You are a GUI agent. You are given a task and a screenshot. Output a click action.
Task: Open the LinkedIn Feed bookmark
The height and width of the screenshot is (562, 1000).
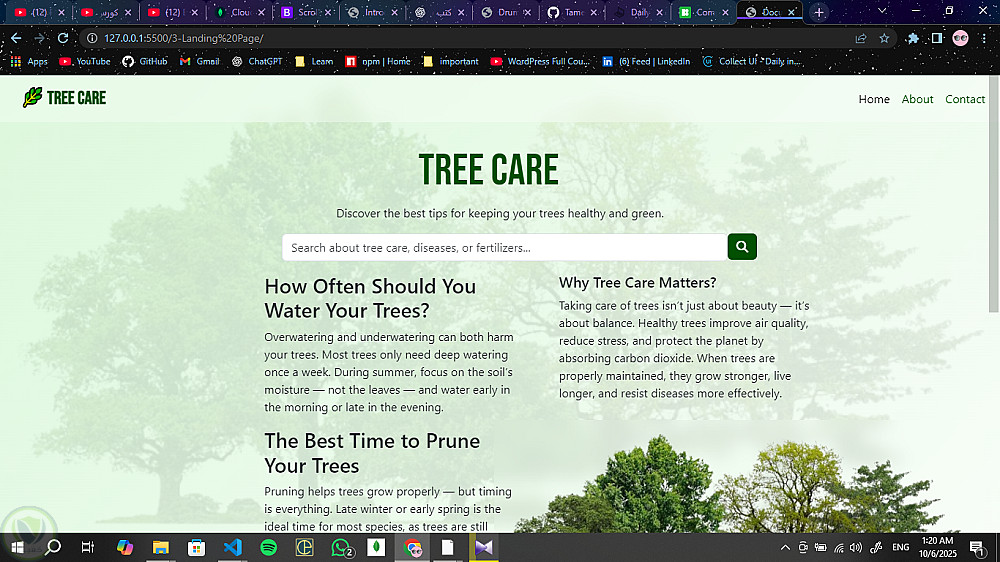pyautogui.click(x=646, y=61)
